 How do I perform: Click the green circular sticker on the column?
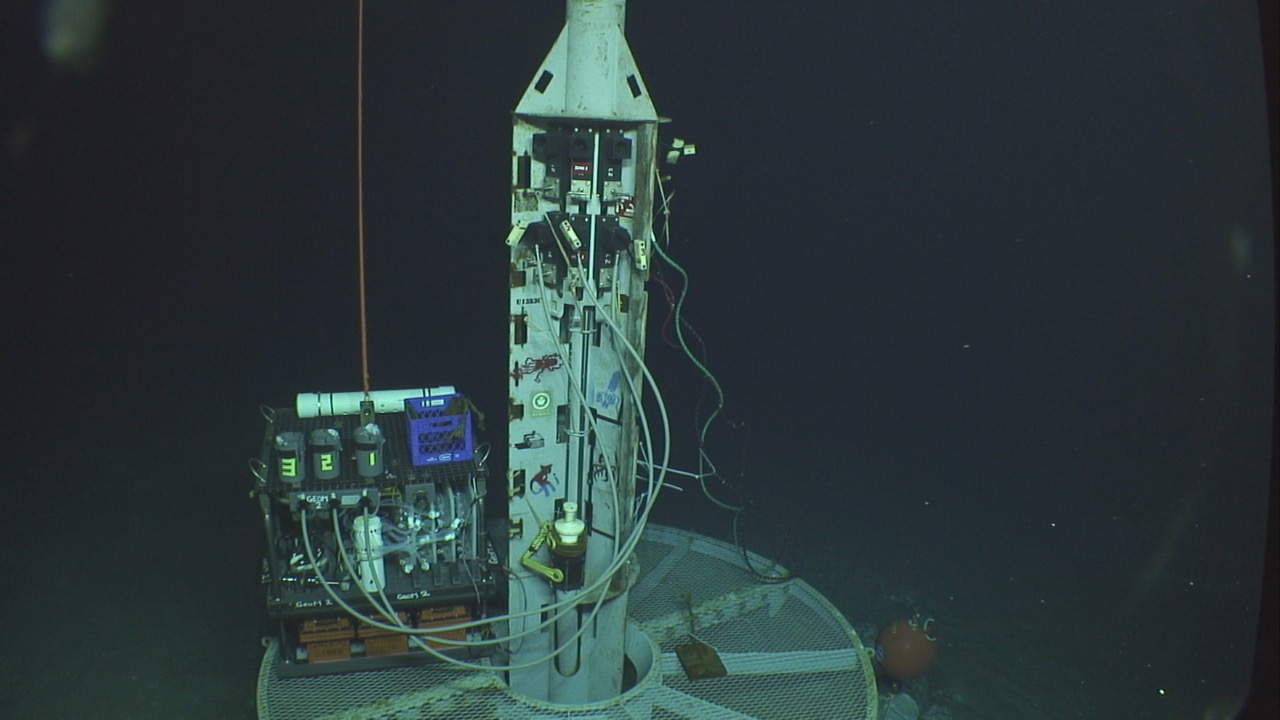[541, 402]
